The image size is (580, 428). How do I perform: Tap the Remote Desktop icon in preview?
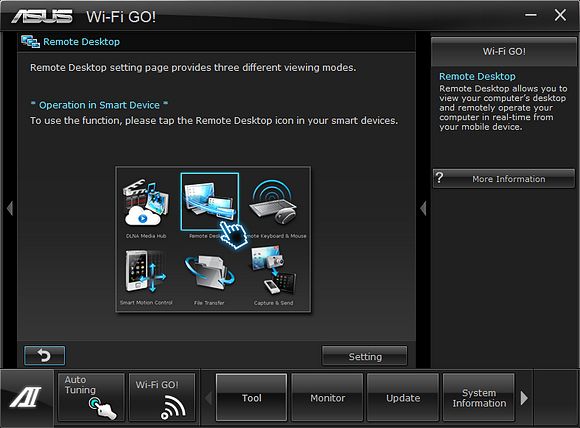coord(209,201)
